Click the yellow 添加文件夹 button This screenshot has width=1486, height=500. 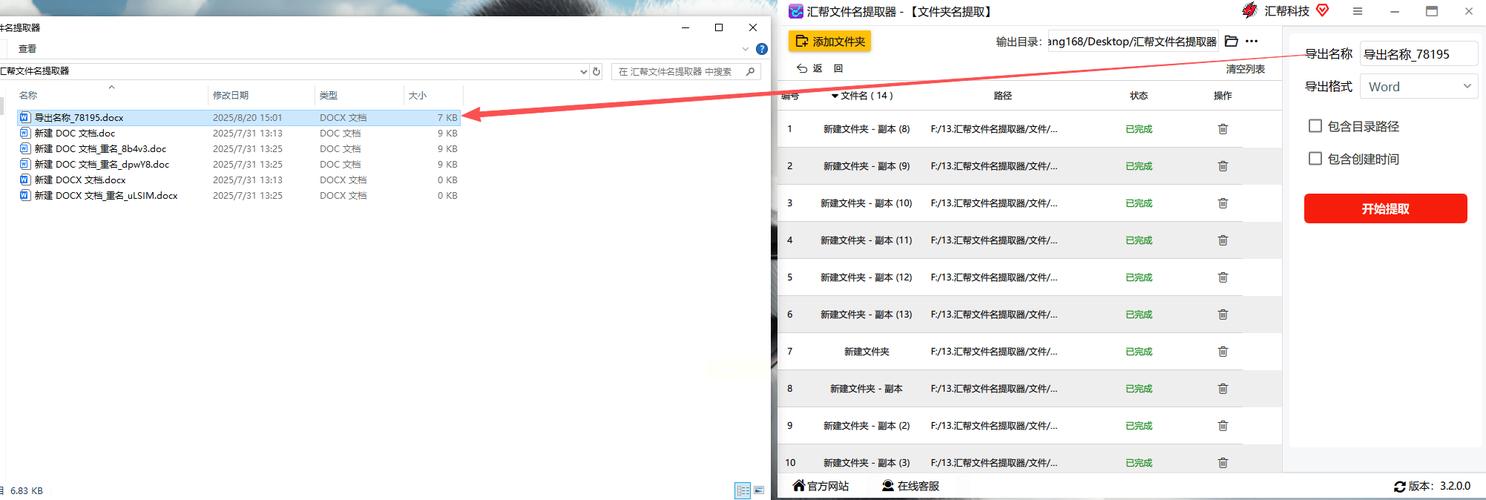point(829,41)
